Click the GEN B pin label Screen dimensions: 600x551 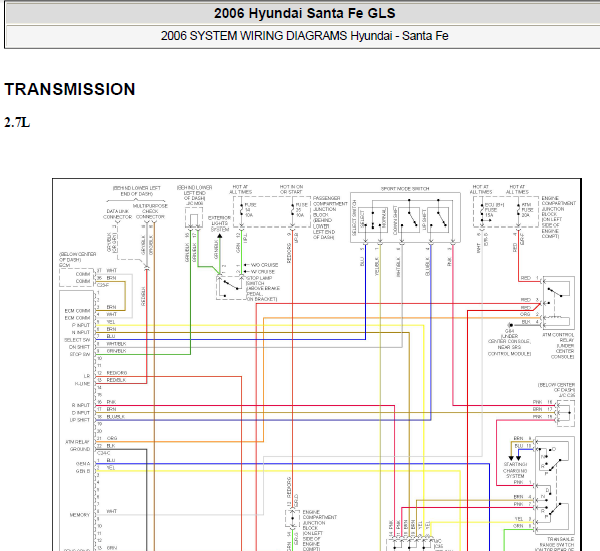83,471
